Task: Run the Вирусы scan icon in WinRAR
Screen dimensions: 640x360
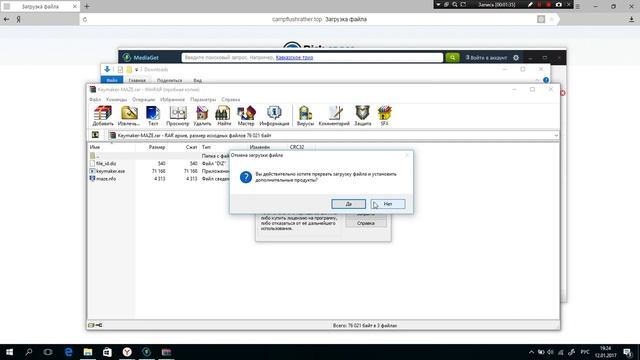Action: click(305, 116)
